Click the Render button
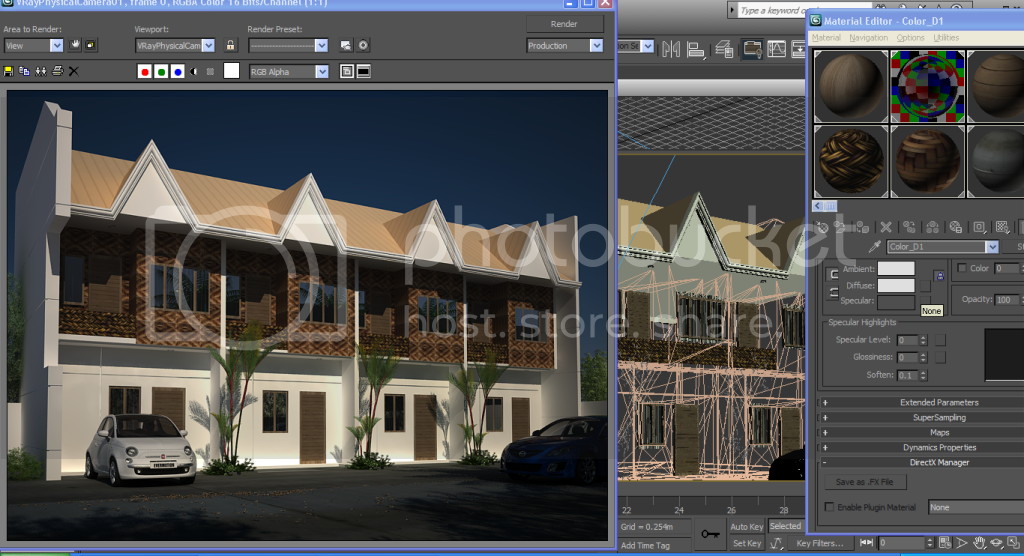The height and width of the screenshot is (556, 1024). coord(564,24)
